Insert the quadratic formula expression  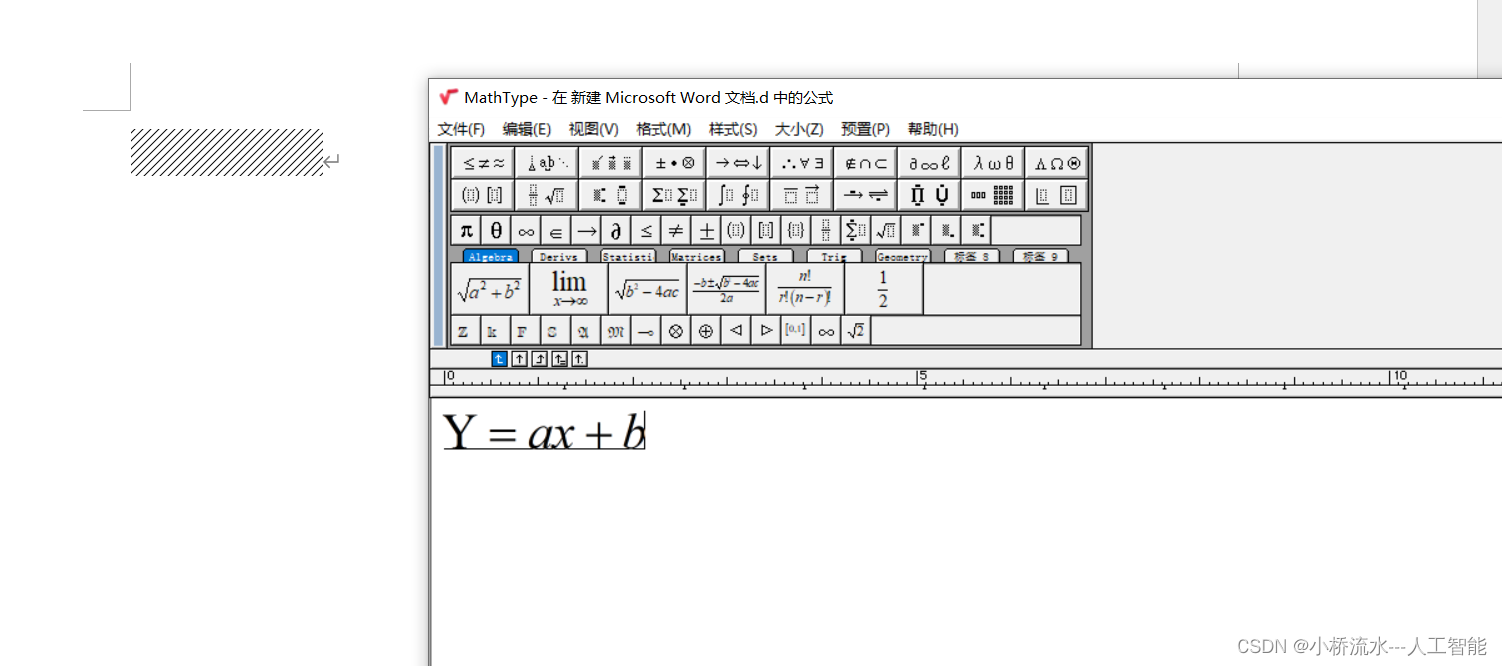(727, 289)
